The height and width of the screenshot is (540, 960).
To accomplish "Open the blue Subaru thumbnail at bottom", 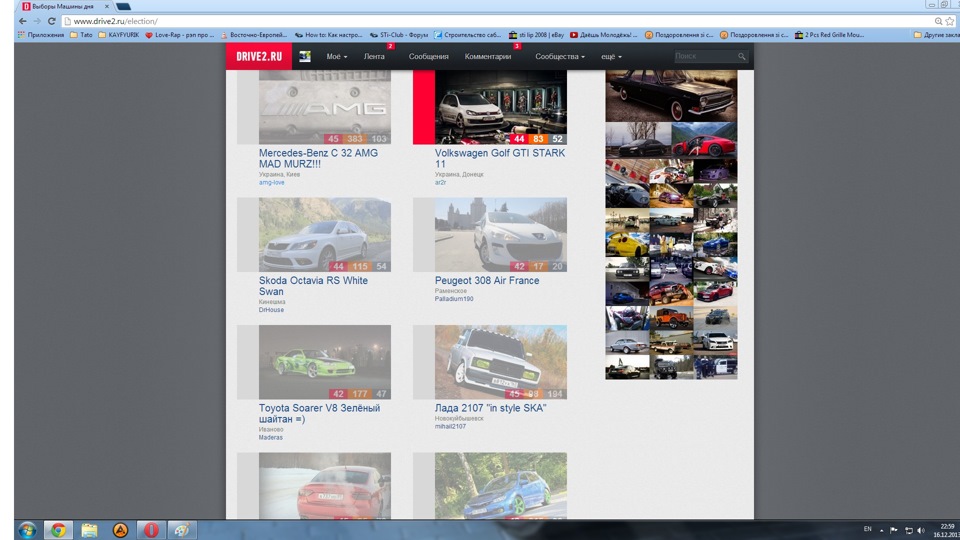I will 501,486.
